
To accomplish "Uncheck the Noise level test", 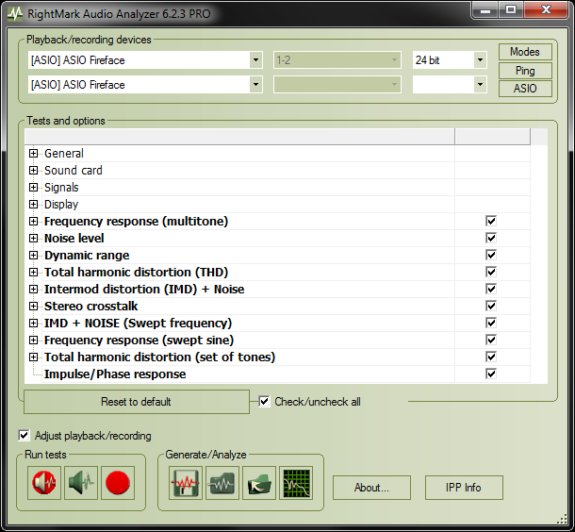I will [x=491, y=238].
